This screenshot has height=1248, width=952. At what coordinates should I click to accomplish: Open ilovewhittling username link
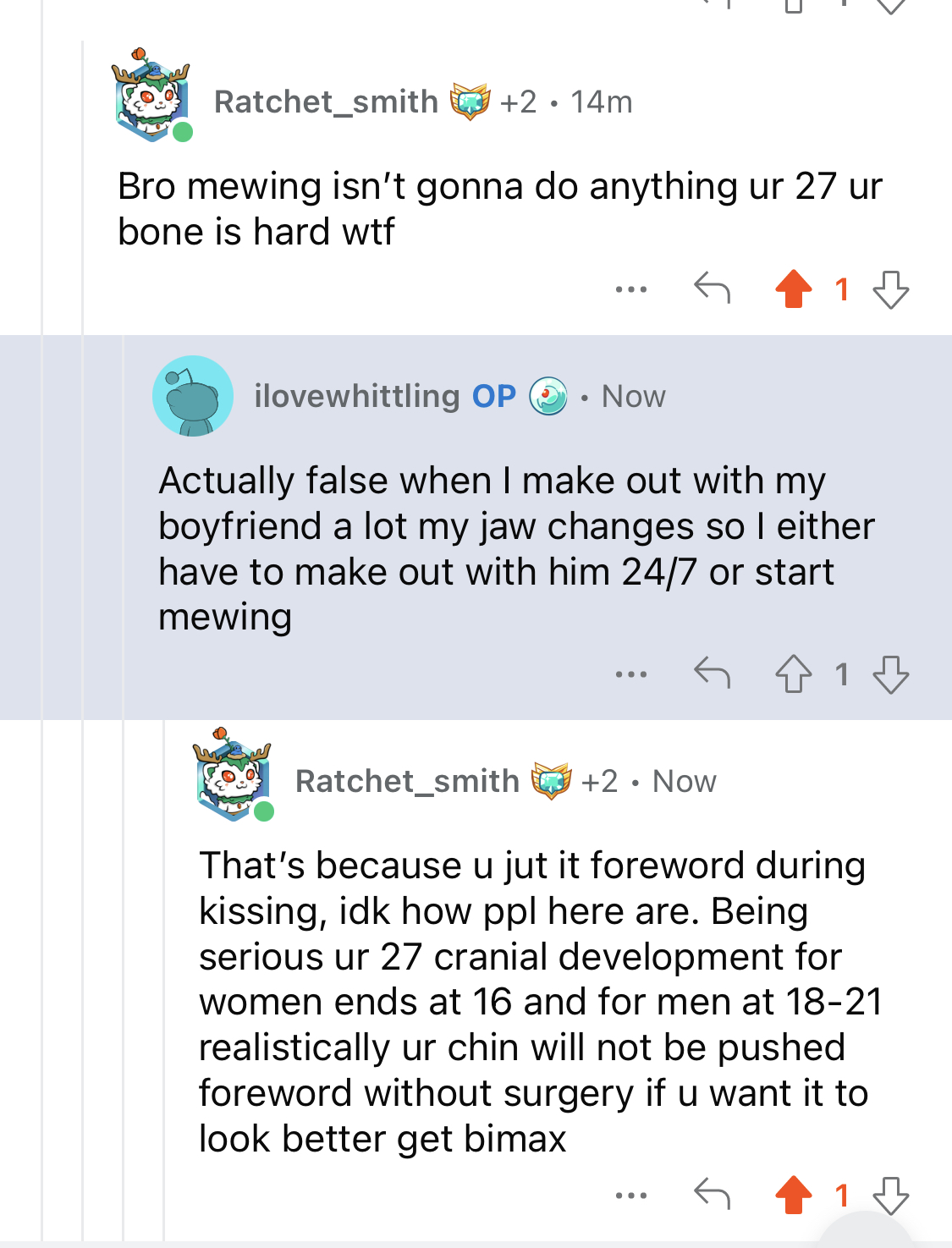coord(356,396)
